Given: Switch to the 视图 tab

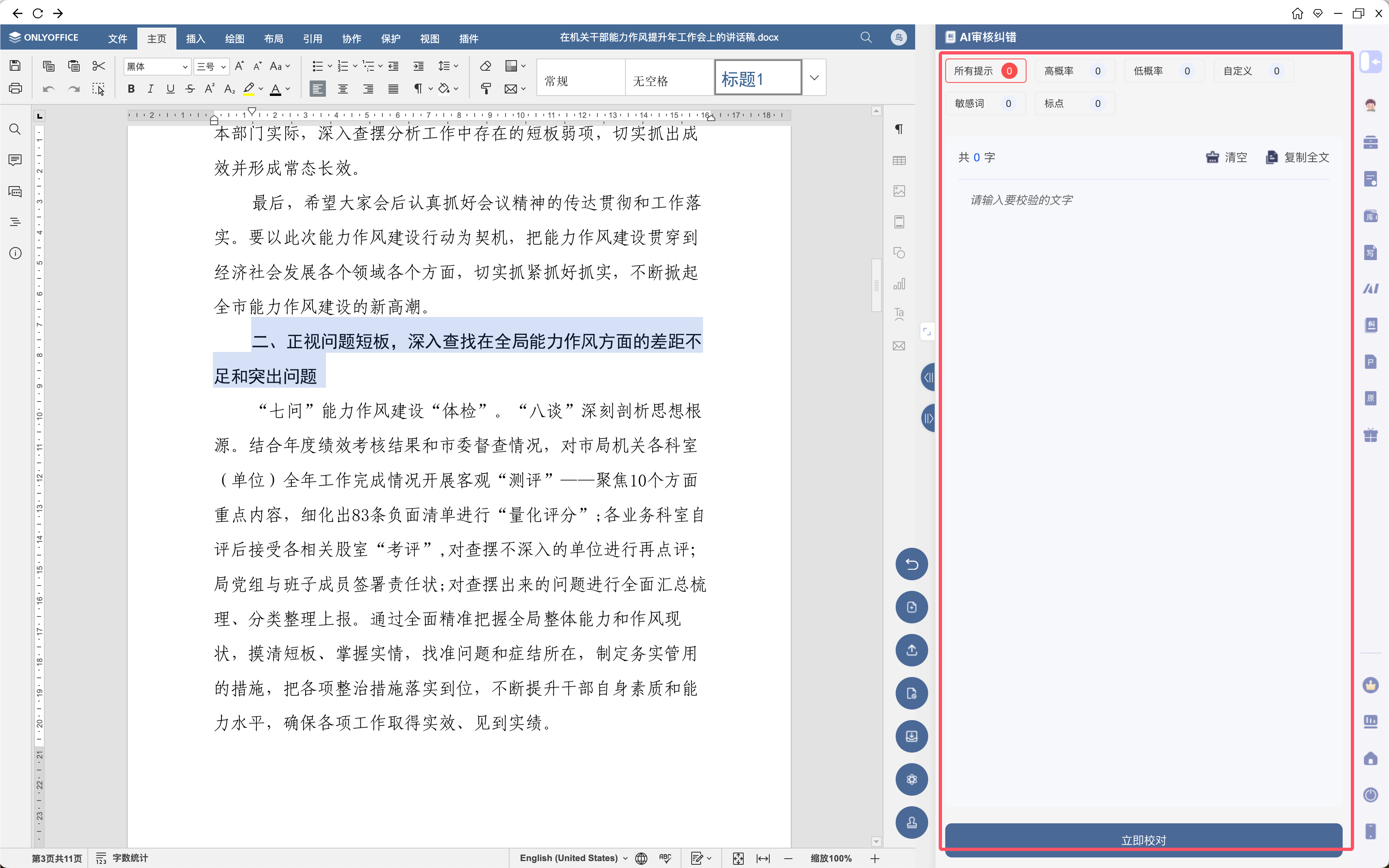Looking at the screenshot, I should click(429, 39).
